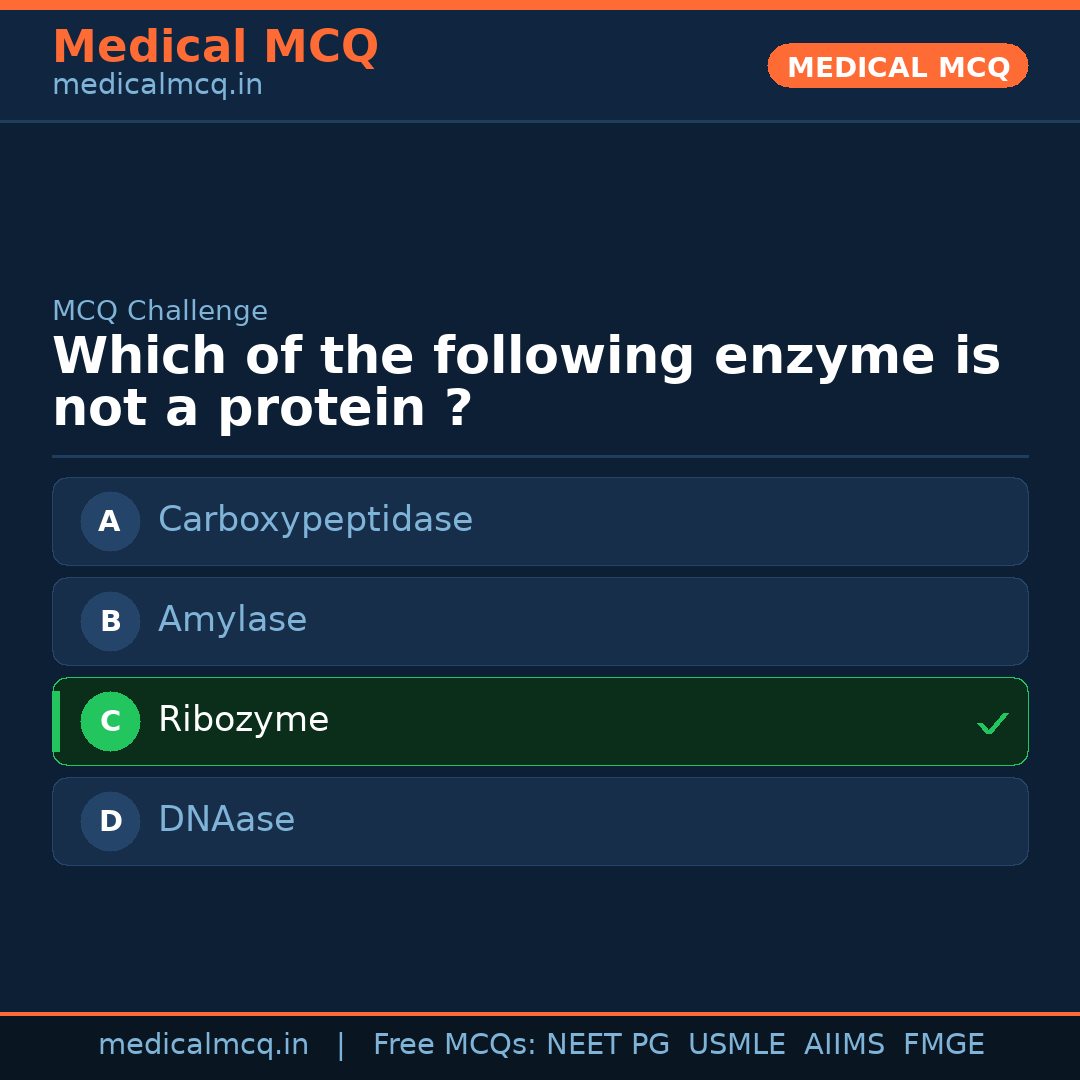
Task: Open the medicalmcq.in link in the footer
Action: click(203, 1045)
